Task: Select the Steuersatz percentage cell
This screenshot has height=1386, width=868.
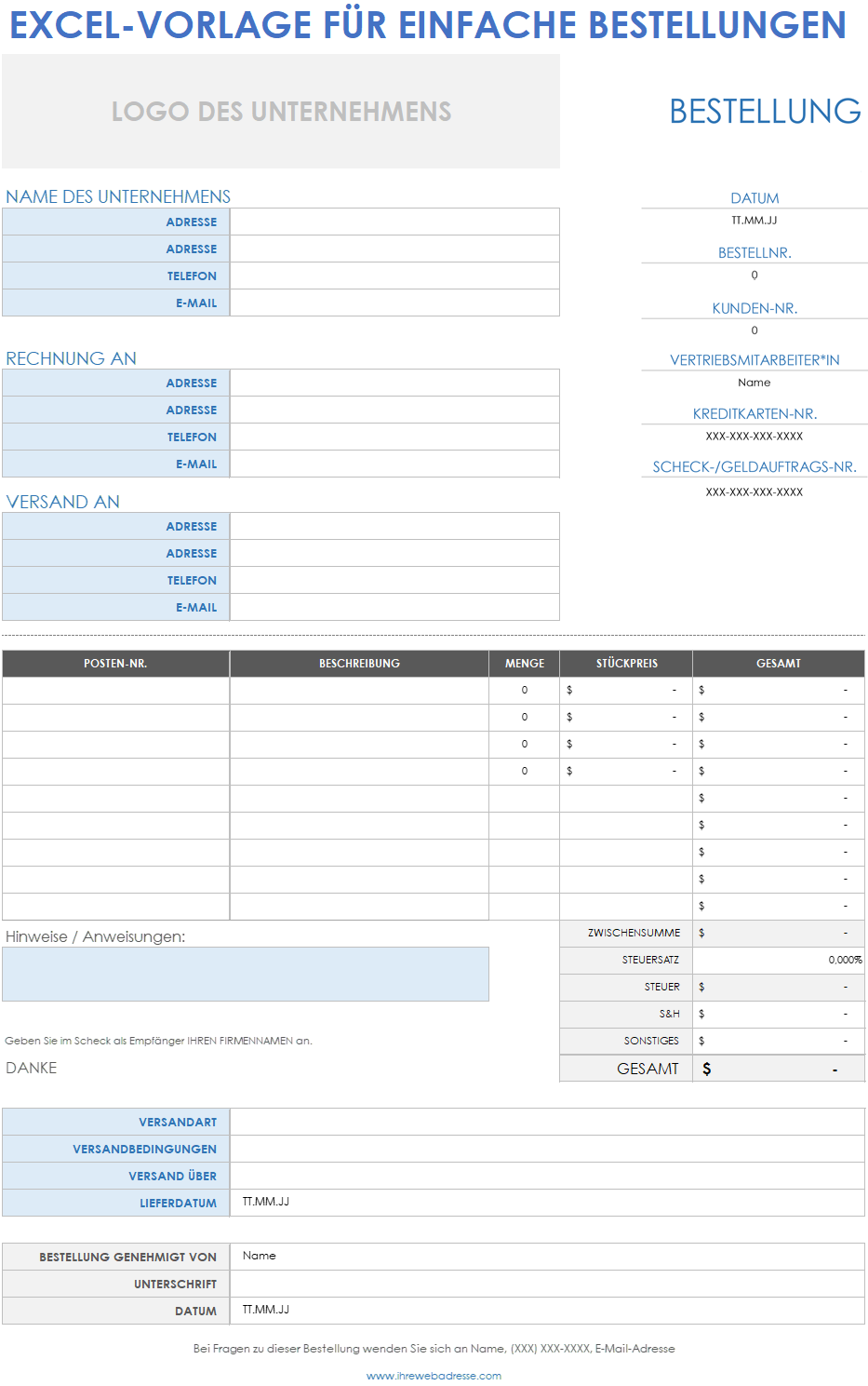Action: tap(778, 960)
